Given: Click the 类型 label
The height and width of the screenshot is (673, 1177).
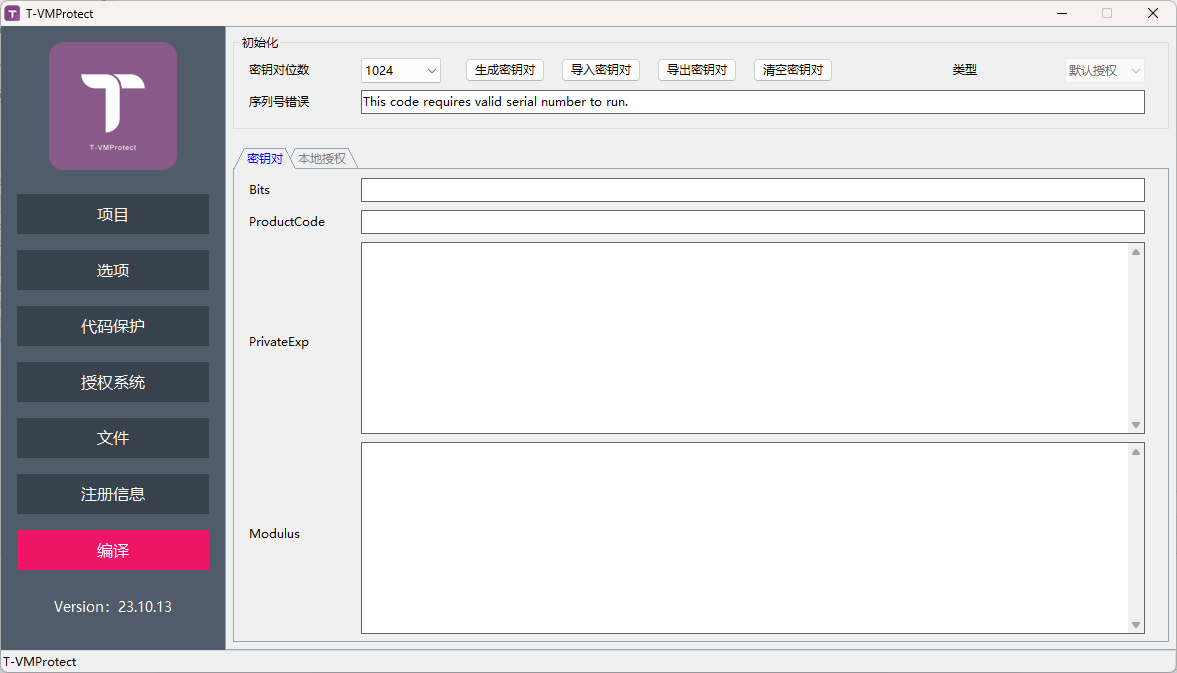Looking at the screenshot, I should 965,70.
